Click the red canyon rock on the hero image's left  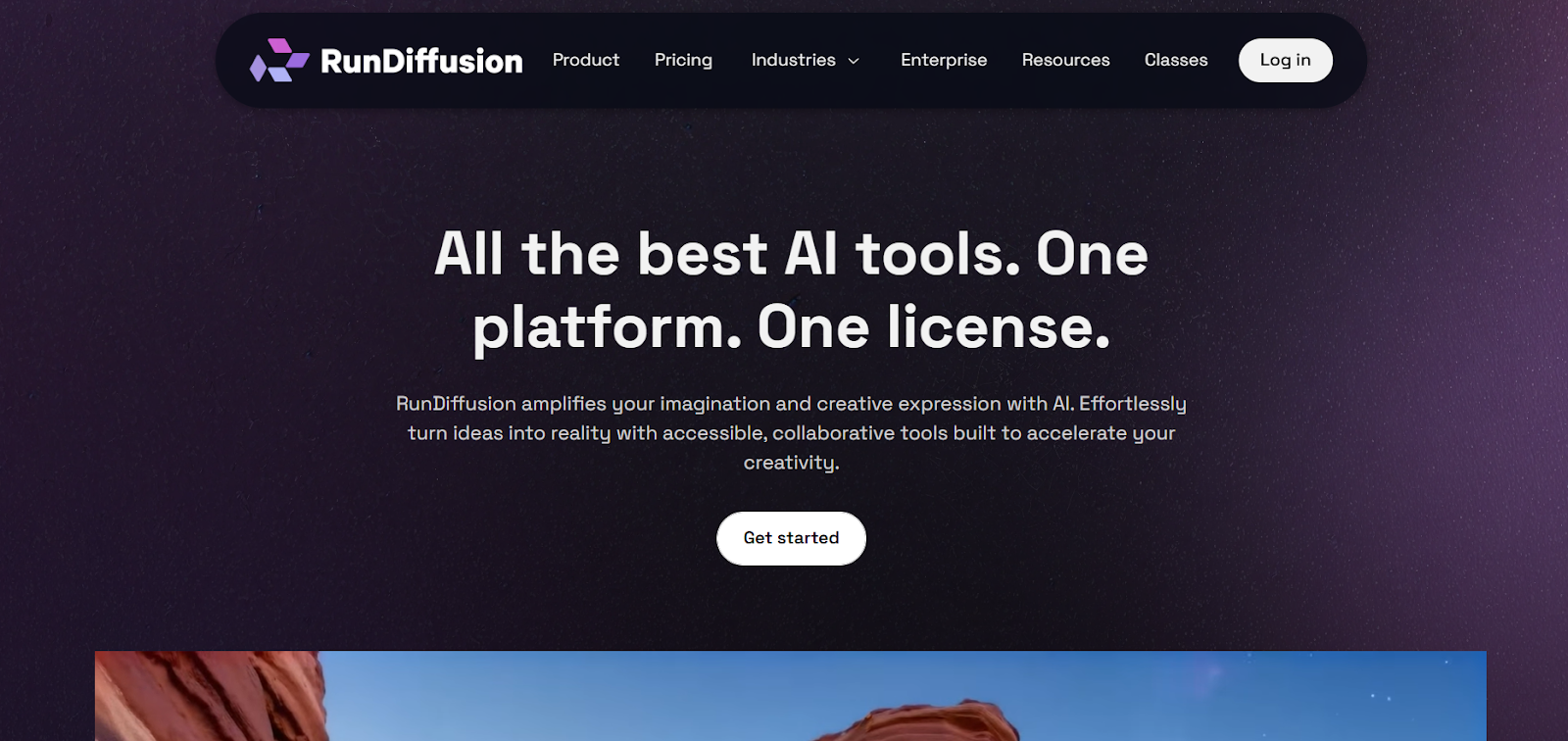(x=206, y=696)
